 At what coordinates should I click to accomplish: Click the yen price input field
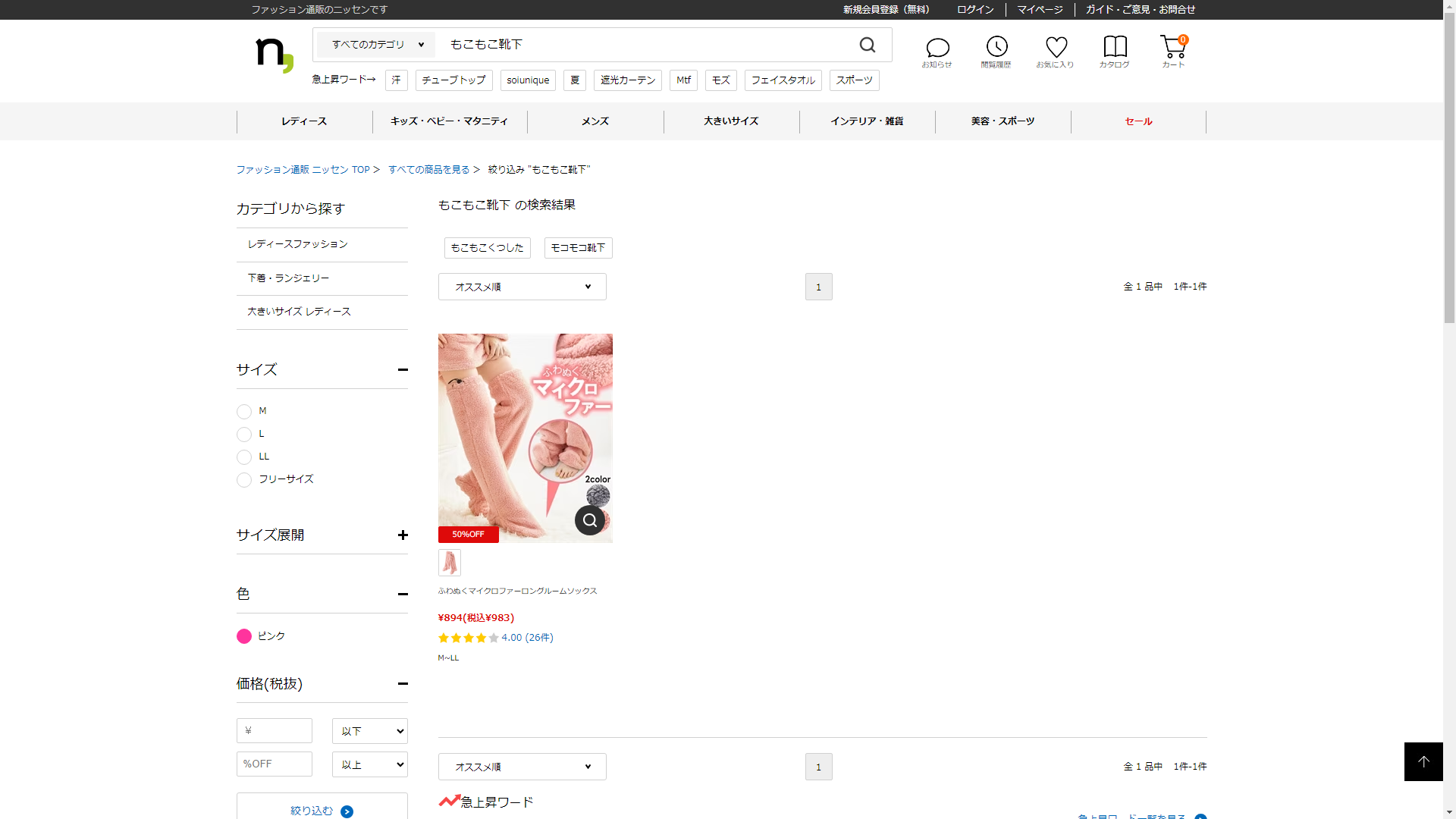[275, 731]
